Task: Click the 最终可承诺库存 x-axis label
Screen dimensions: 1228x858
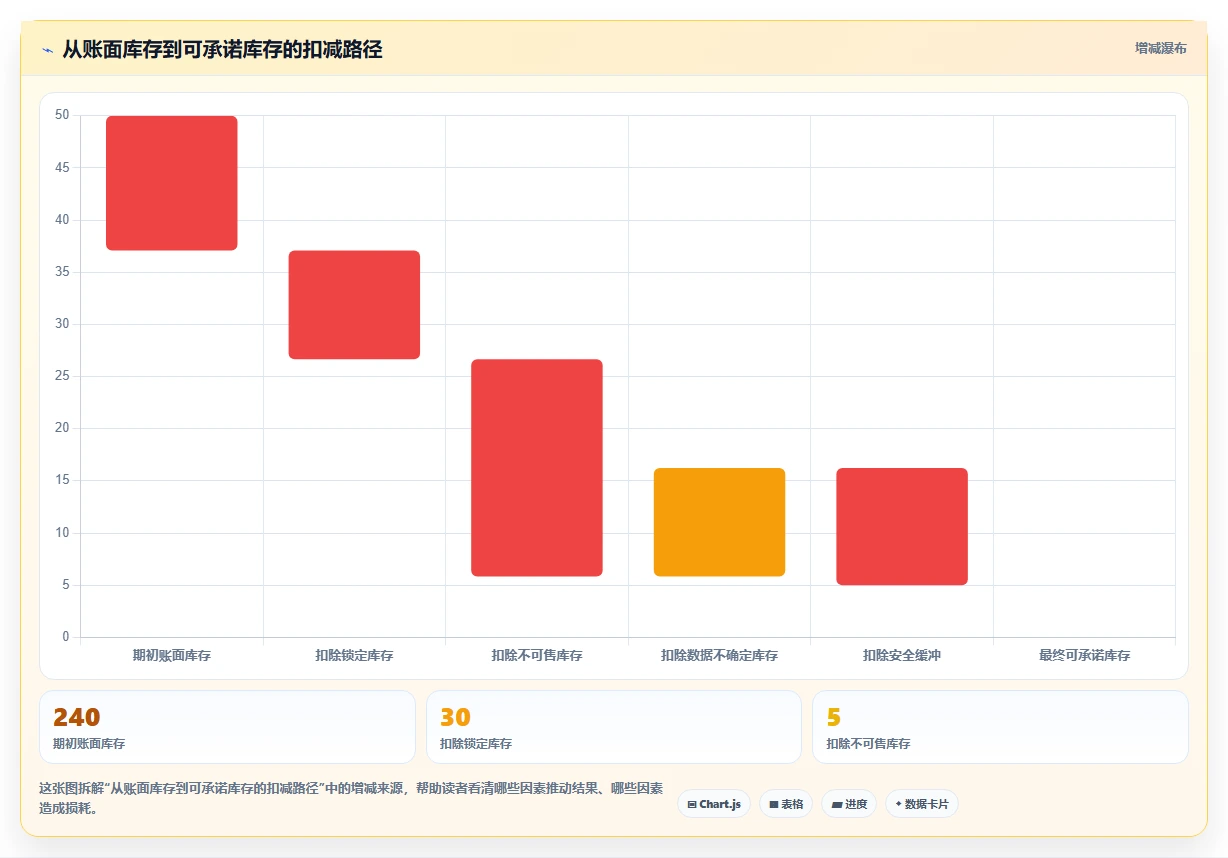Action: click(x=1084, y=656)
